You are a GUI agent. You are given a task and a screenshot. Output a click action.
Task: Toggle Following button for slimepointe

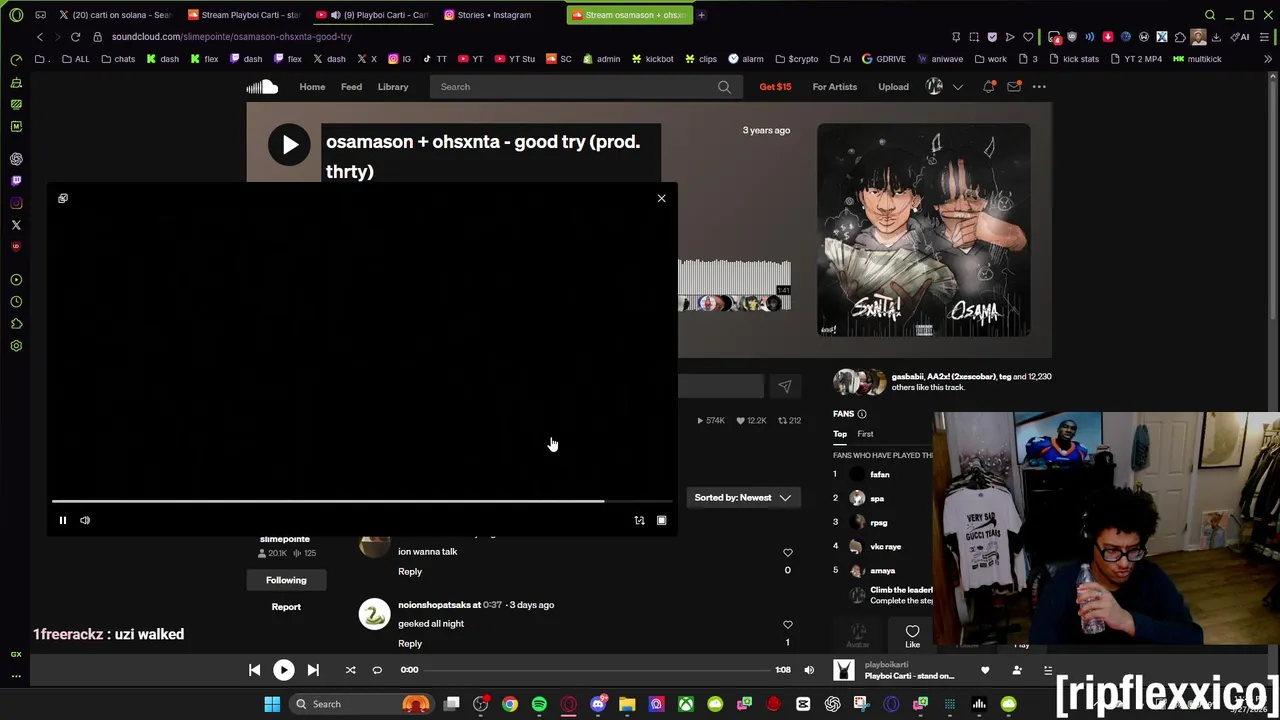[x=286, y=580]
